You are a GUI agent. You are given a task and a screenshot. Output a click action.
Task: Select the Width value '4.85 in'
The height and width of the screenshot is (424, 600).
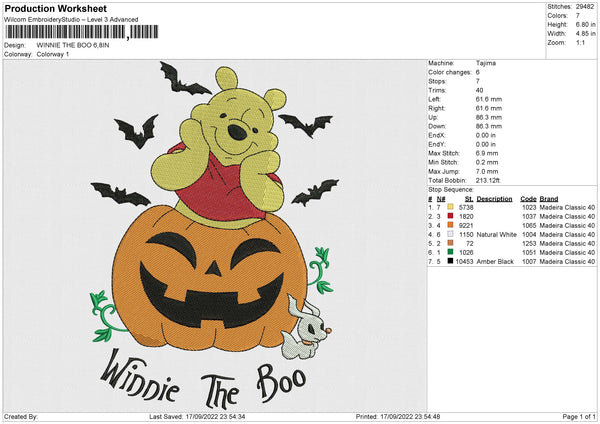(585, 34)
